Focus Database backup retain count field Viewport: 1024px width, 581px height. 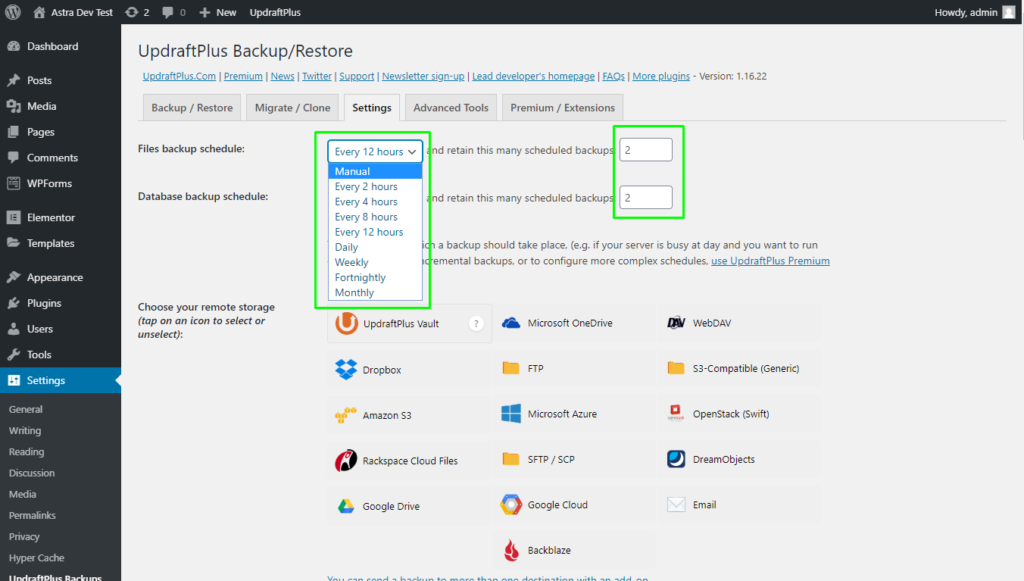646,197
